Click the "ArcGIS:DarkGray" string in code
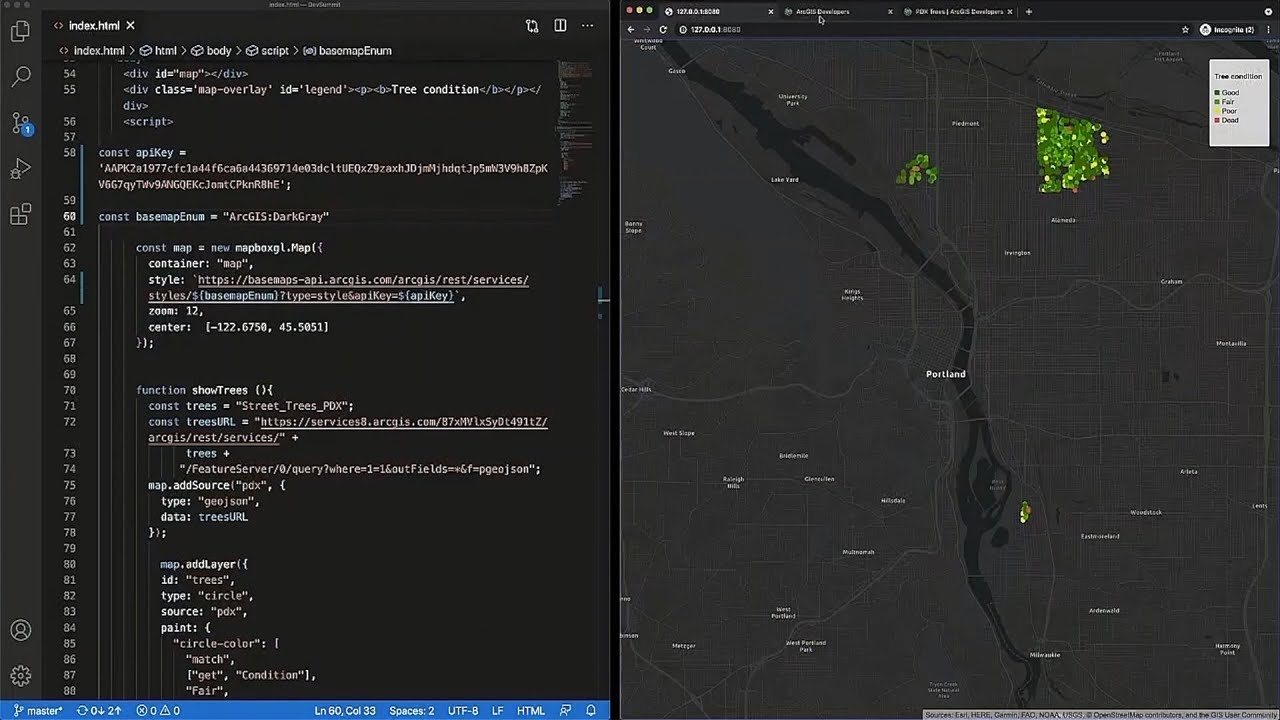Image resolution: width=1280 pixels, height=720 pixels. (x=276, y=216)
